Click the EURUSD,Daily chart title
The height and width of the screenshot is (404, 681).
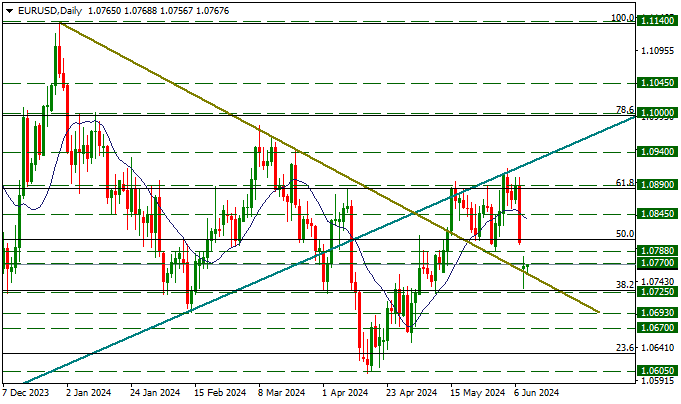click(x=50, y=11)
